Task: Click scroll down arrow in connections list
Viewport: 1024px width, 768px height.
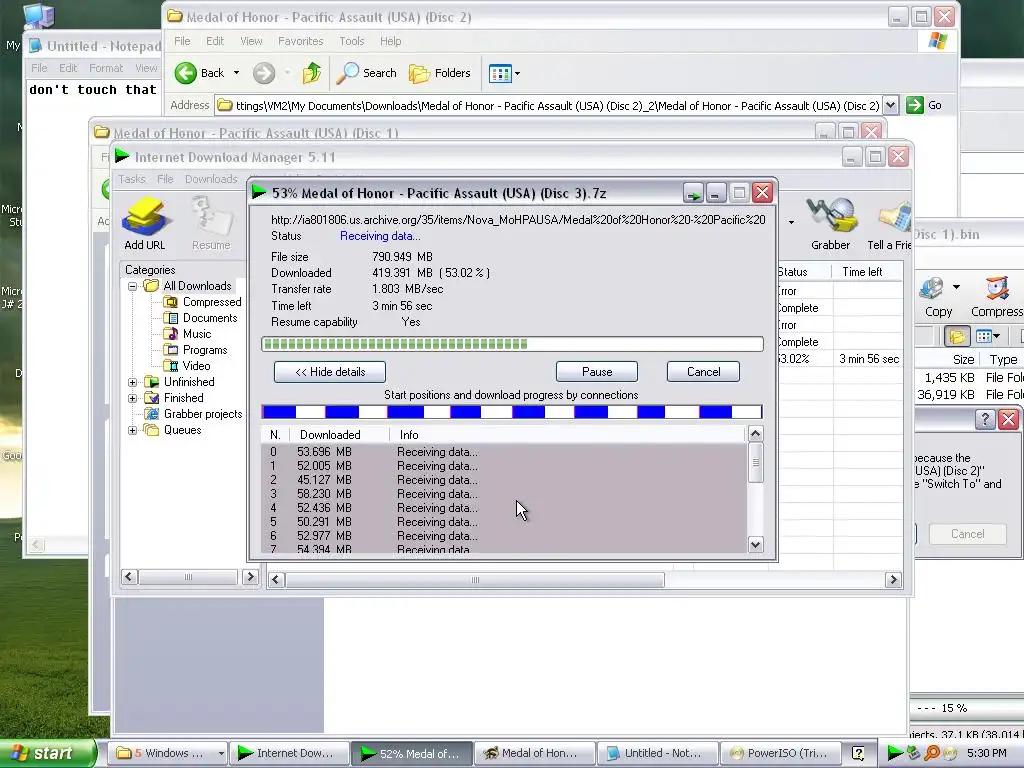Action: (756, 545)
